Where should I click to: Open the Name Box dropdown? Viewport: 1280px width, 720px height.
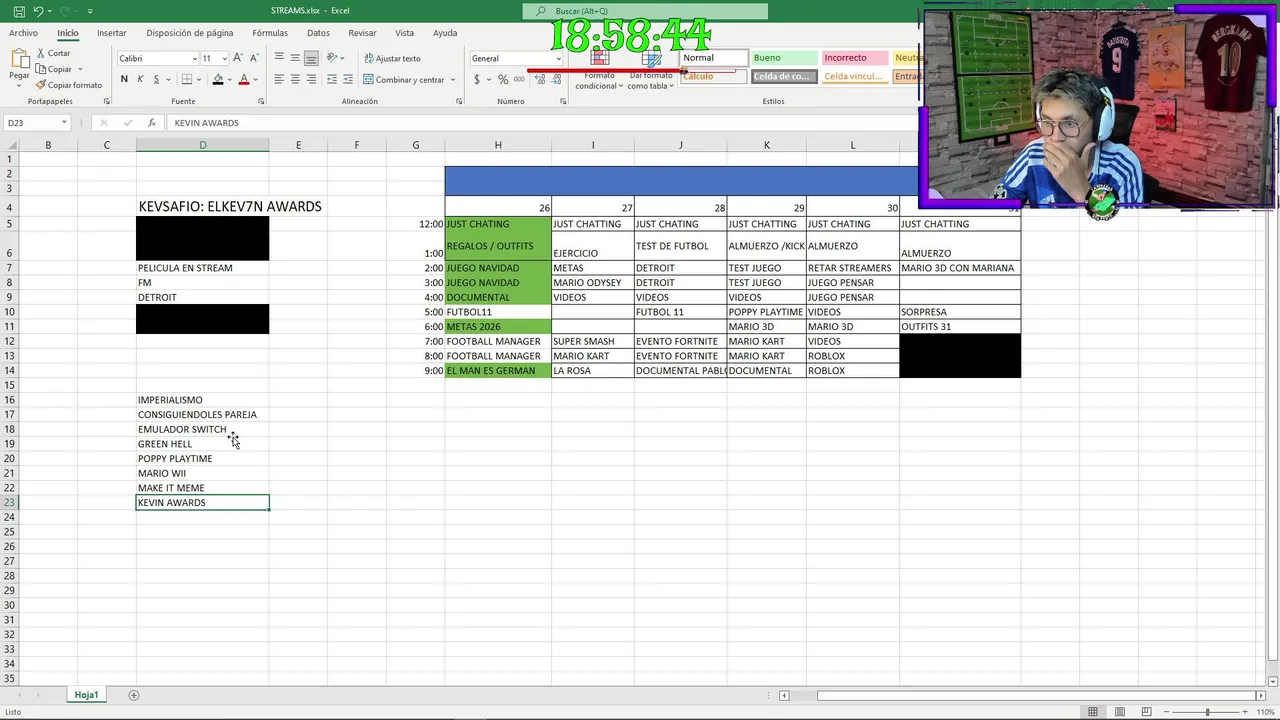pyautogui.click(x=64, y=123)
